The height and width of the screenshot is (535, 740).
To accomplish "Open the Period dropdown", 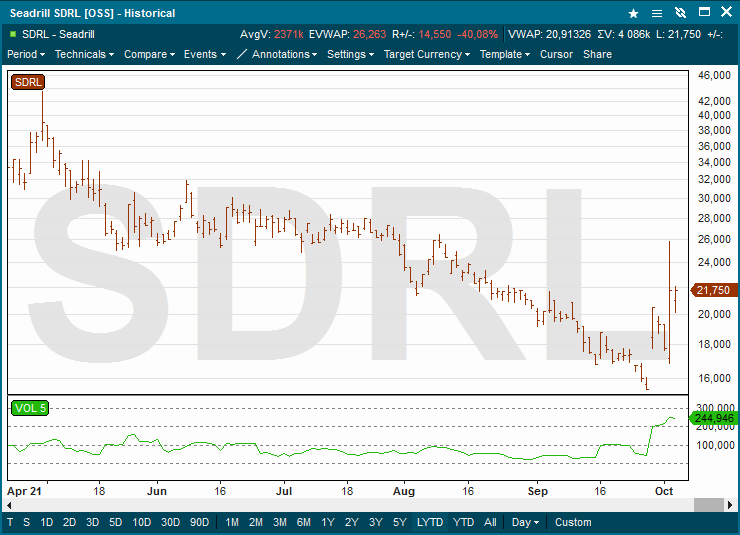I will click(x=26, y=54).
